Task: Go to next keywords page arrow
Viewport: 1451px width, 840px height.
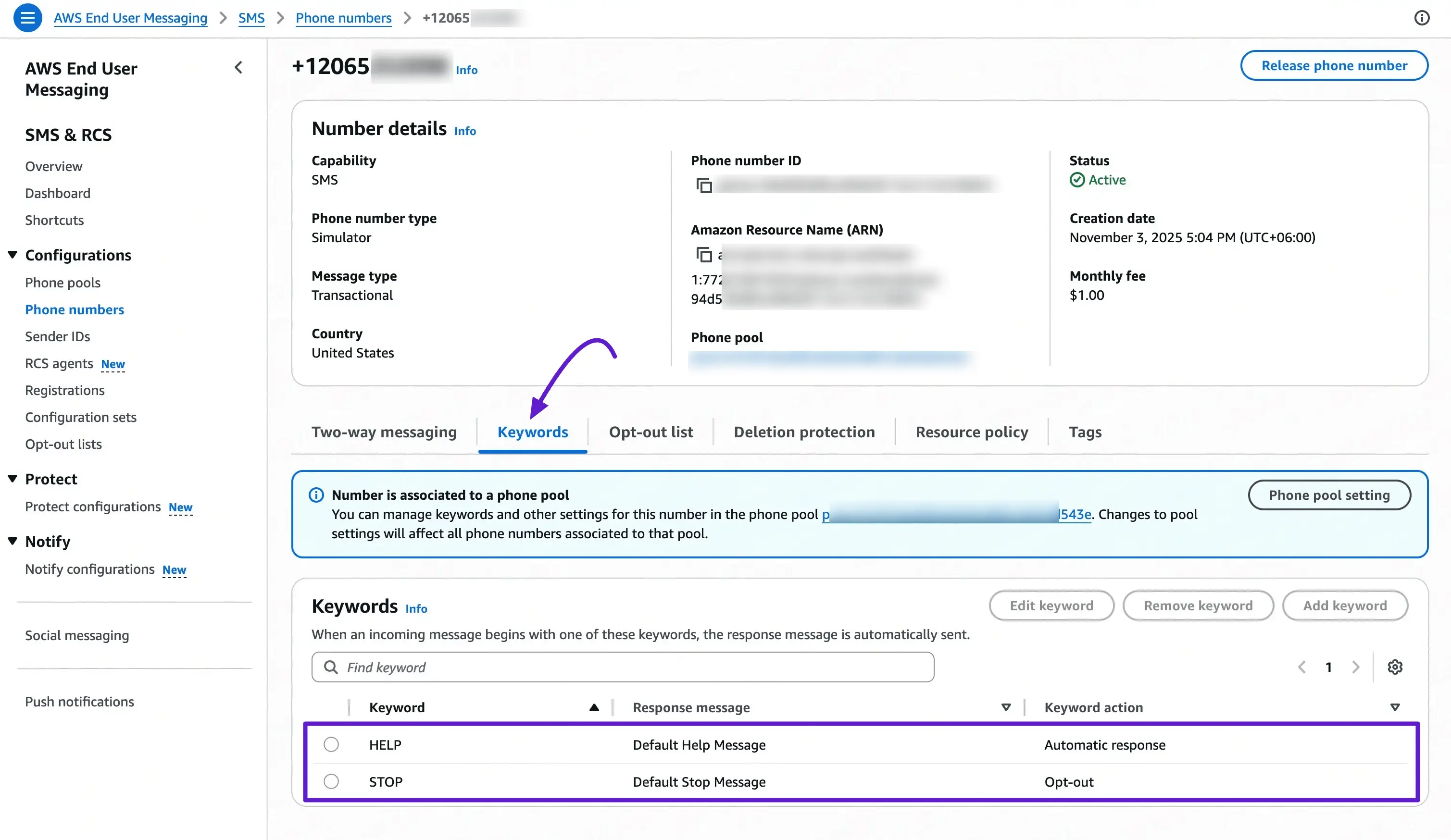Action: coord(1355,667)
